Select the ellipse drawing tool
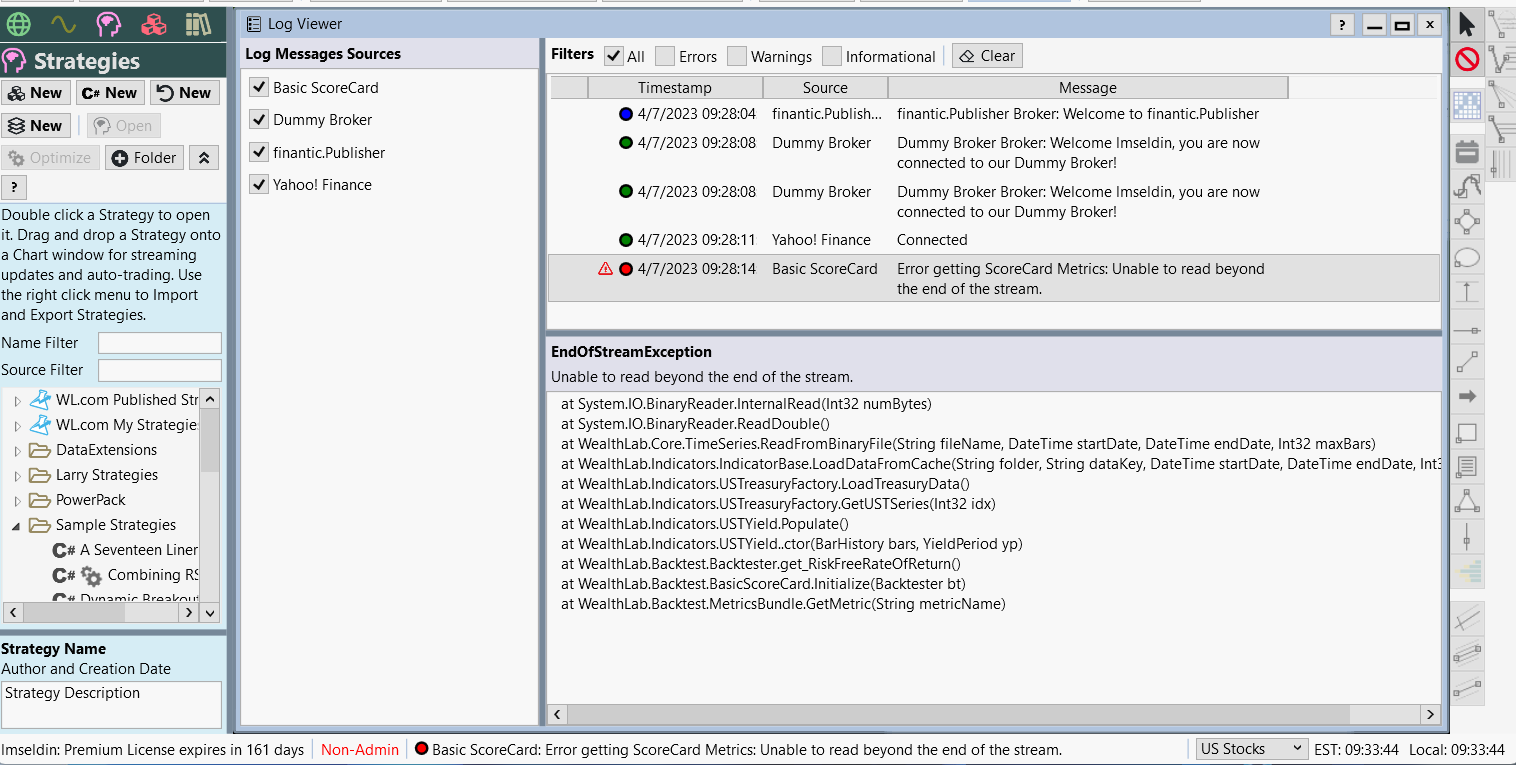The image size is (1516, 765). click(x=1467, y=258)
